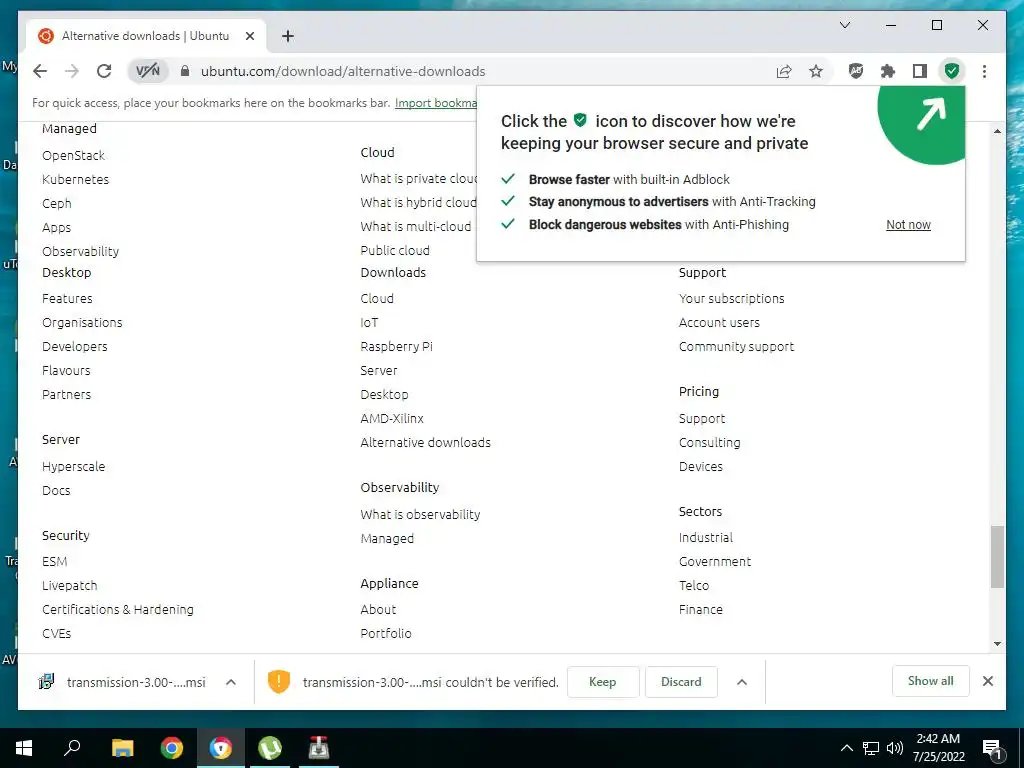This screenshot has width=1024, height=768.
Task: Open uTorrent from the taskbar
Action: [x=269, y=748]
